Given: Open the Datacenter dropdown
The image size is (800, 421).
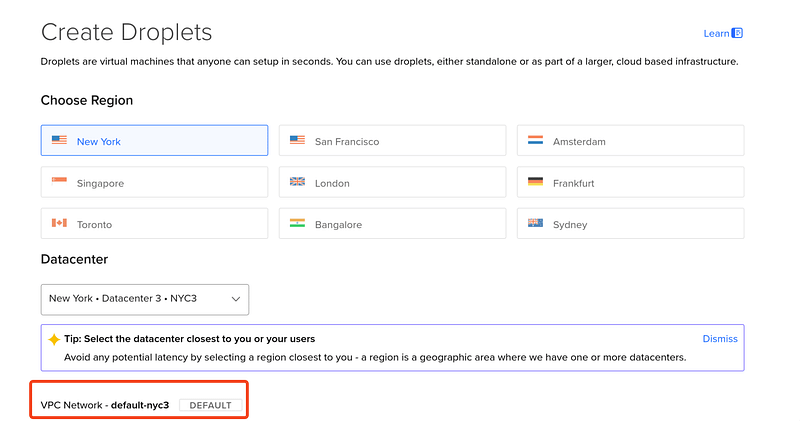Looking at the screenshot, I should (x=144, y=298).
